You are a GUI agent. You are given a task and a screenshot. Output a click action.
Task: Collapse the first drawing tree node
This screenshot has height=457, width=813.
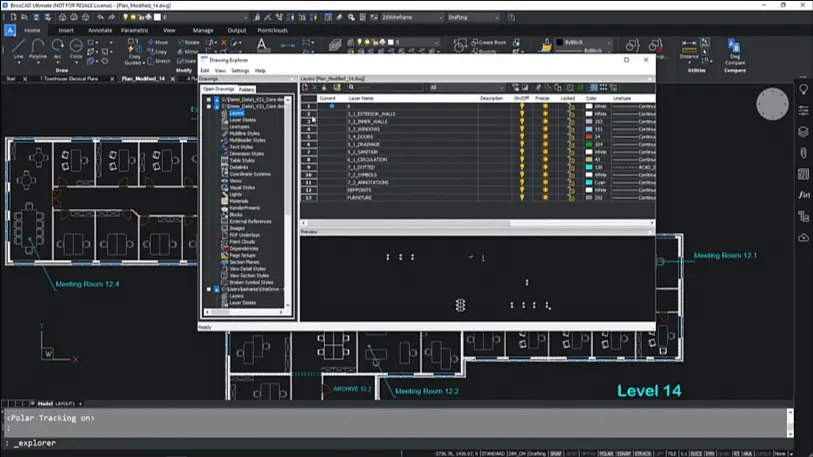pos(209,100)
